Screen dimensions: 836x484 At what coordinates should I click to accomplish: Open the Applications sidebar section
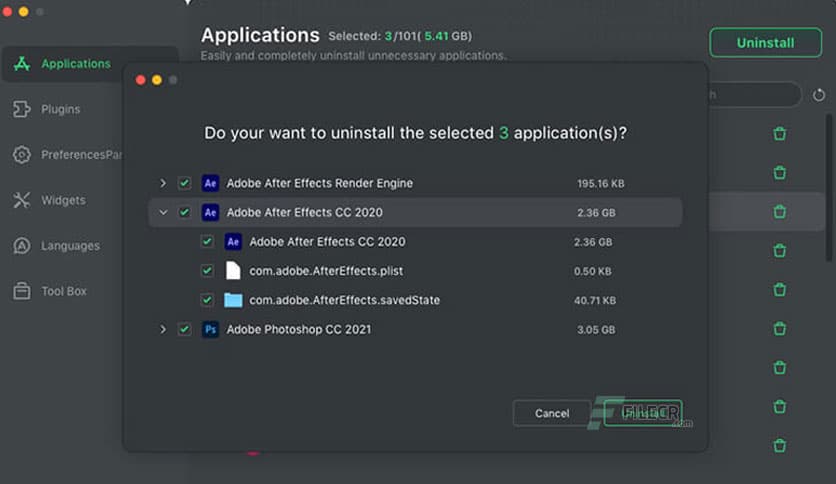click(90, 64)
